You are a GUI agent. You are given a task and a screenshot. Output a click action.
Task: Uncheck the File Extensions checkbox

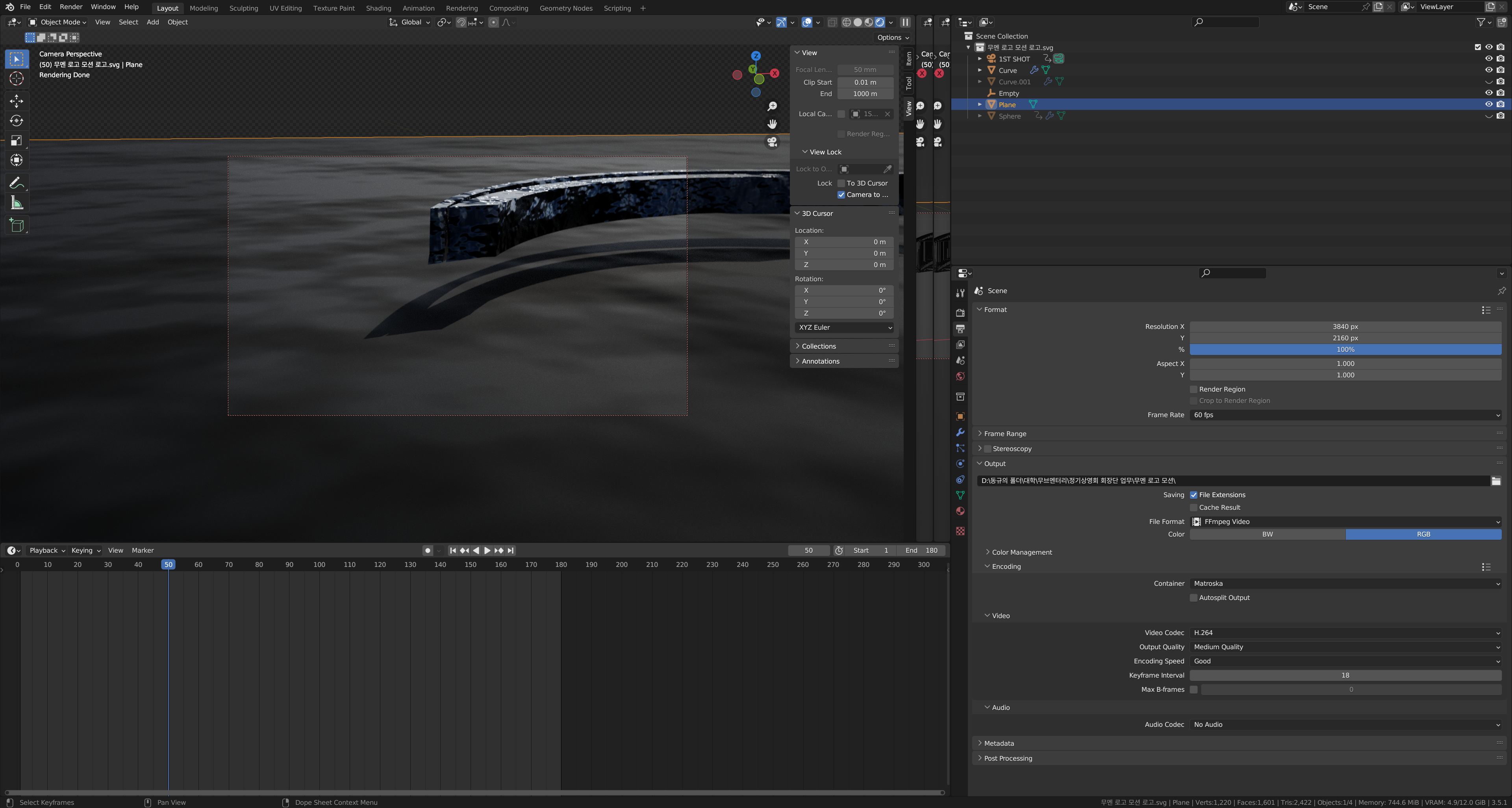pyautogui.click(x=1193, y=495)
